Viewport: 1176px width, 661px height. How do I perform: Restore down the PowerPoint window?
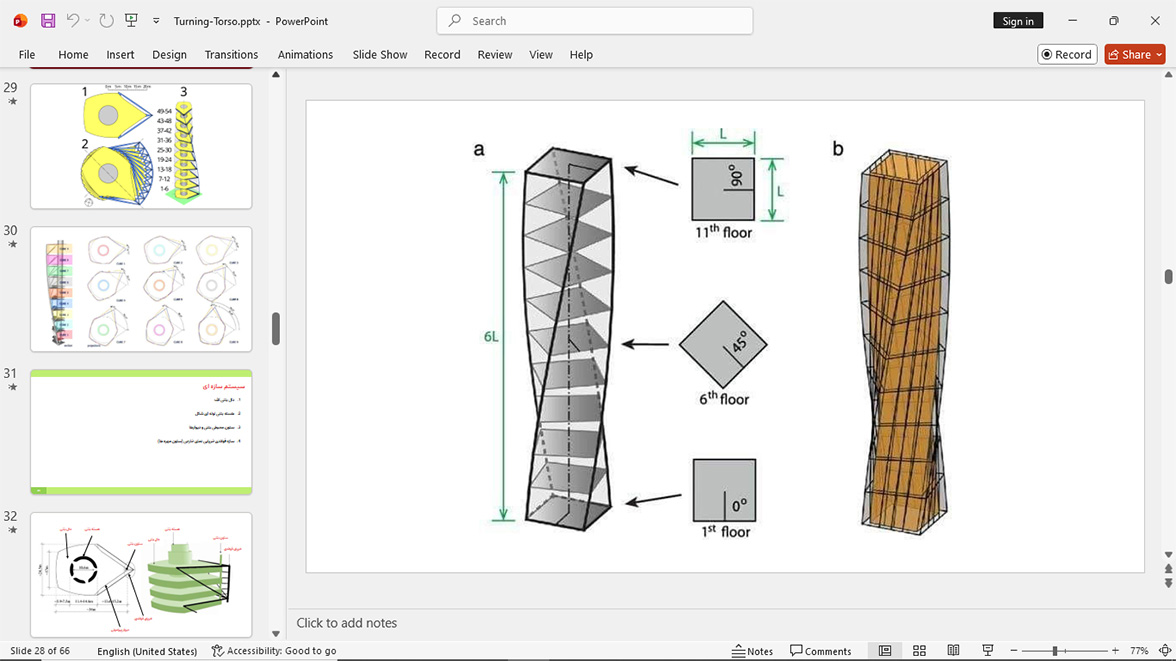click(x=1114, y=21)
